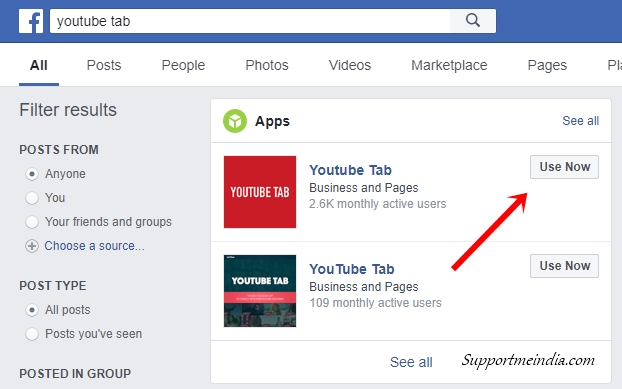Open the dark teal YOUTUBE TAB thumbnail
The width and height of the screenshot is (622, 389).
[x=260, y=291]
